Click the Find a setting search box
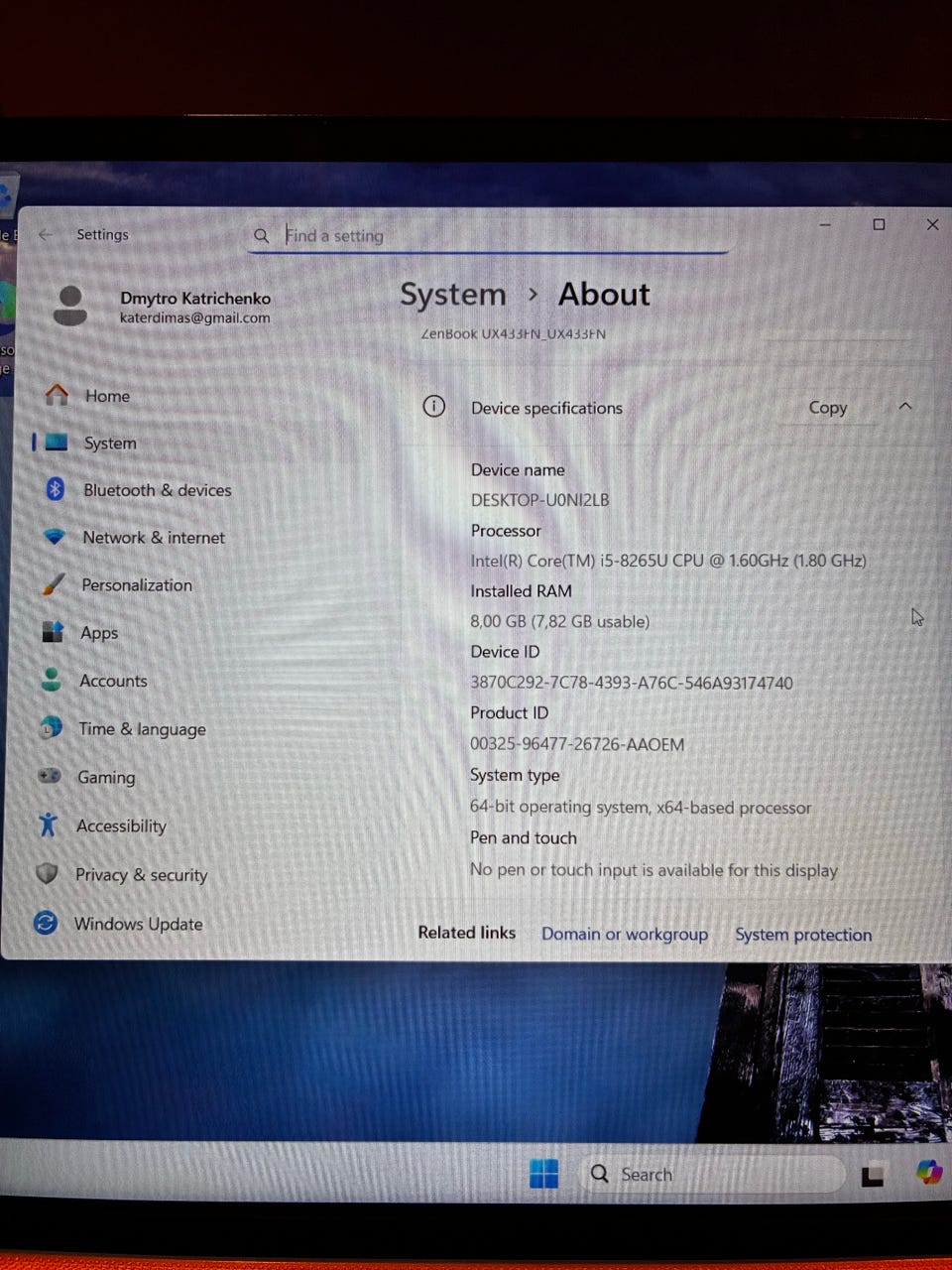Screen dimensions: 952x1270 (x=488, y=236)
